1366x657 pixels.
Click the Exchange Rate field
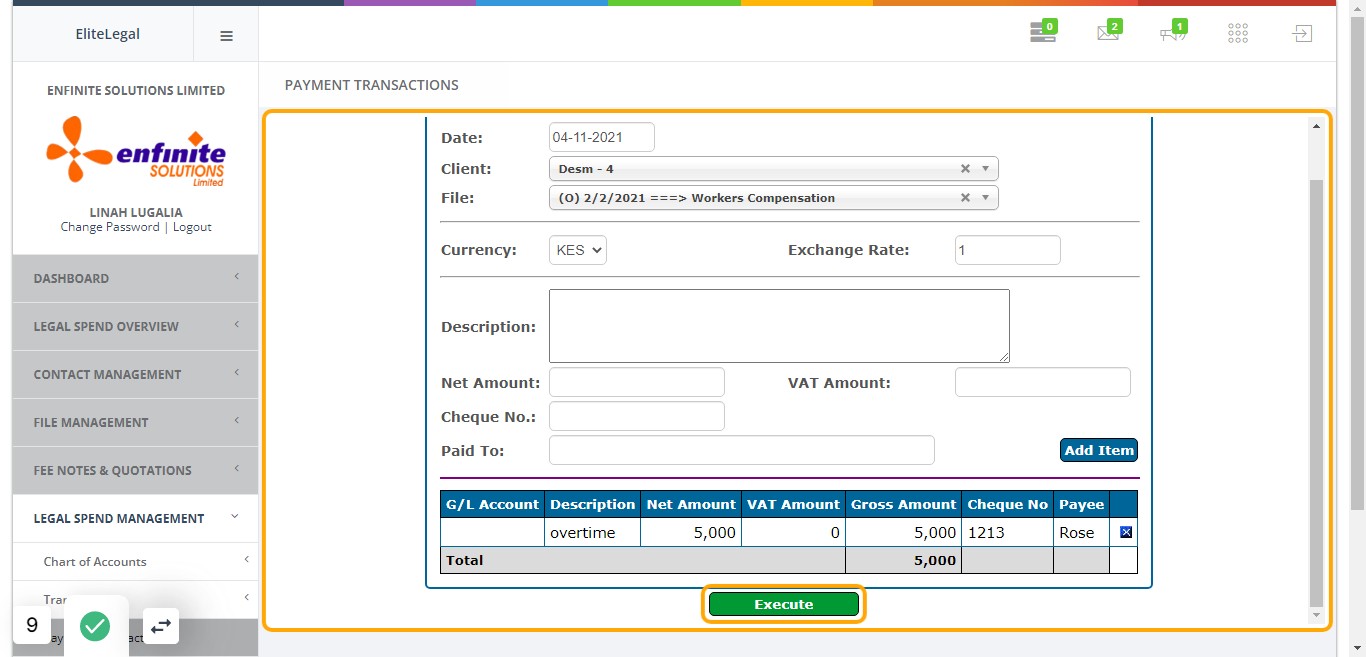click(x=1008, y=250)
